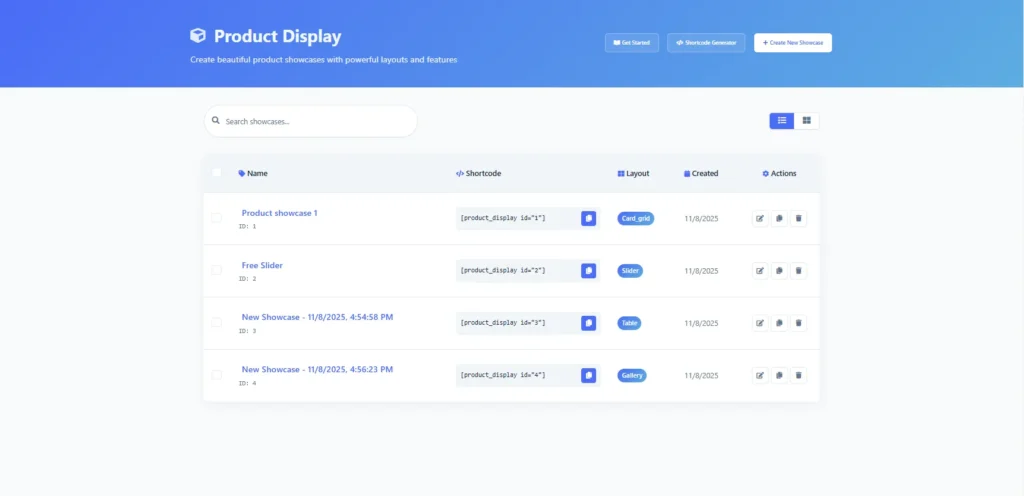Viewport: 1024px width, 496px height.
Task: Check the 4:54:58 PM showcase checkbox
Action: point(217,322)
